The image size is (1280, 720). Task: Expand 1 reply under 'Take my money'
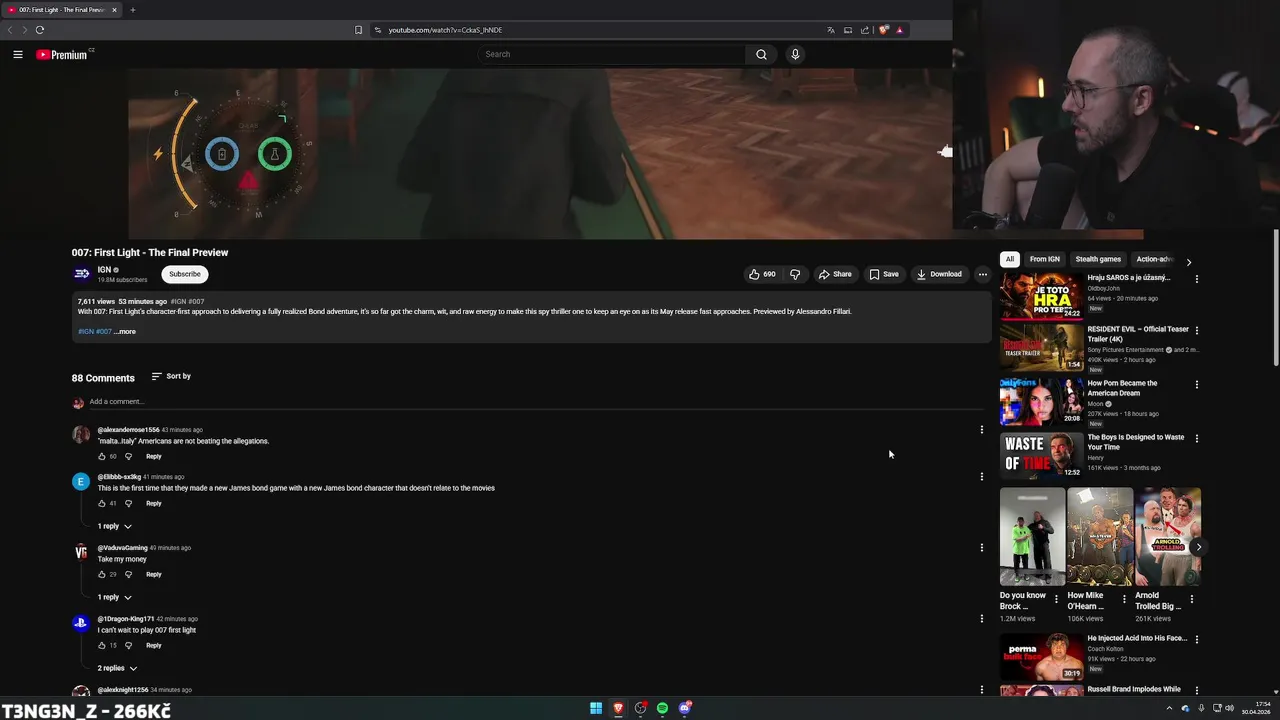[x=114, y=597]
